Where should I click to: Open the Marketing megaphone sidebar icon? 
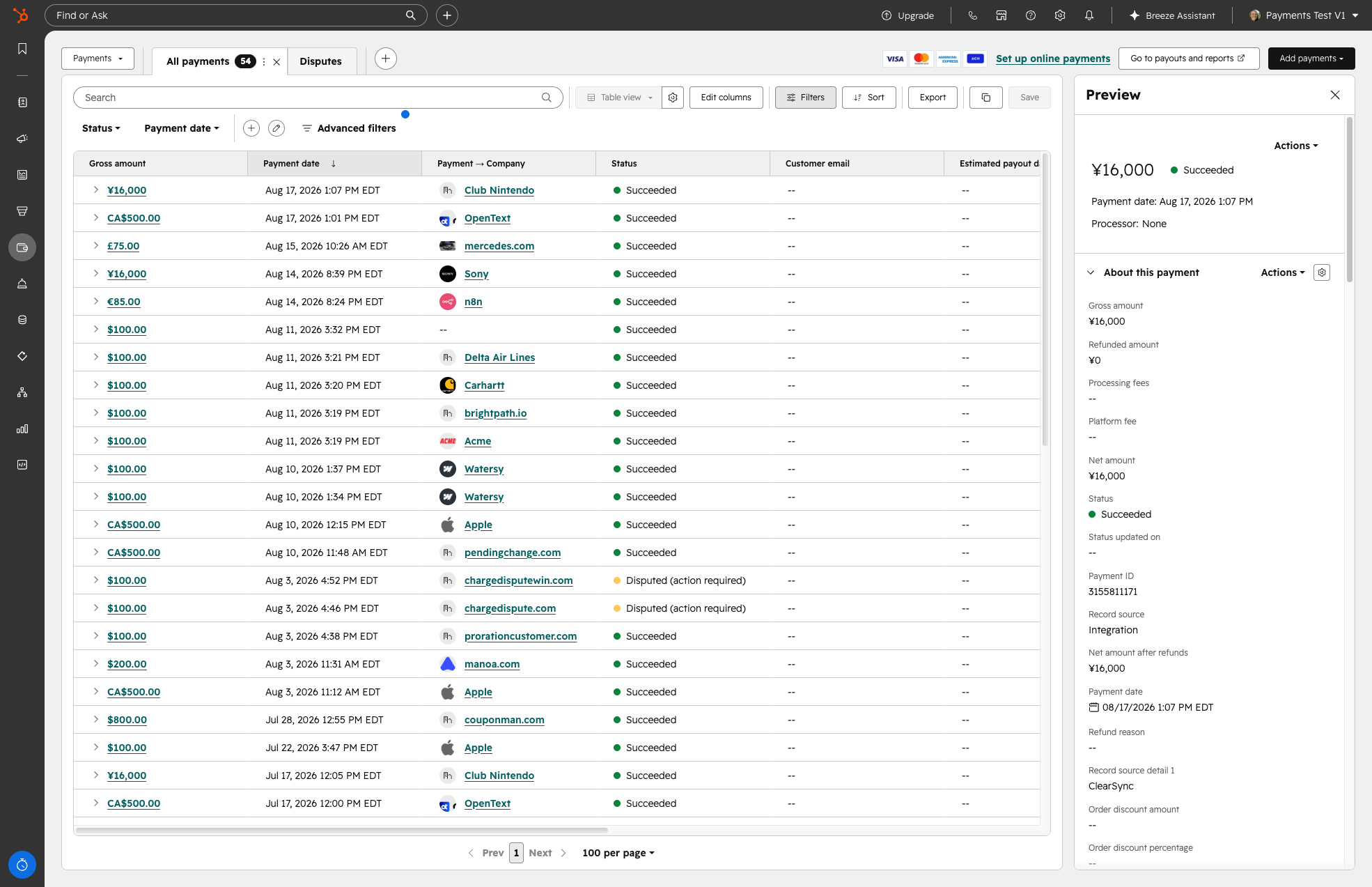pos(22,139)
